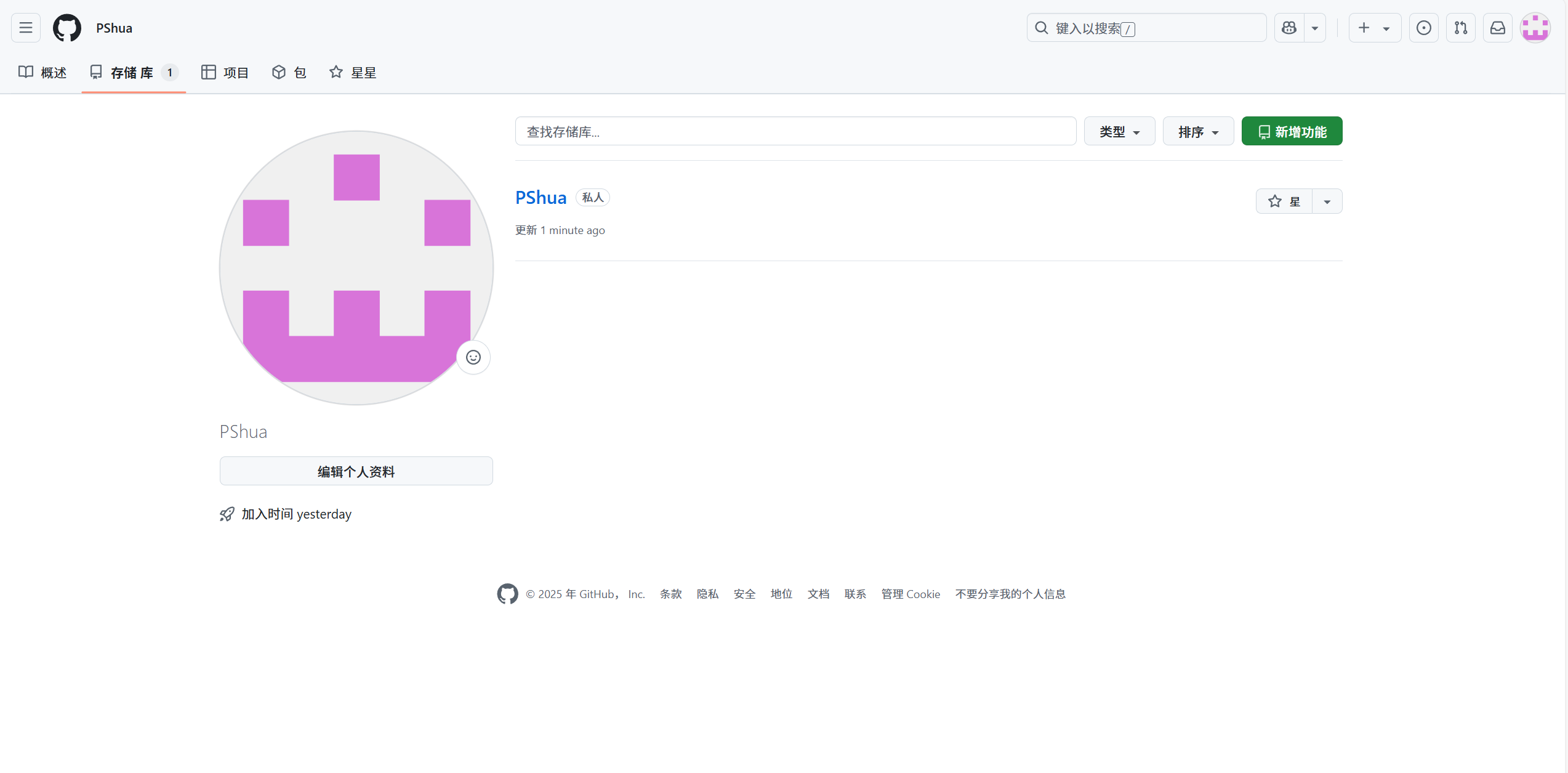
Task: Open the 条款 terms footer link
Action: pos(671,594)
